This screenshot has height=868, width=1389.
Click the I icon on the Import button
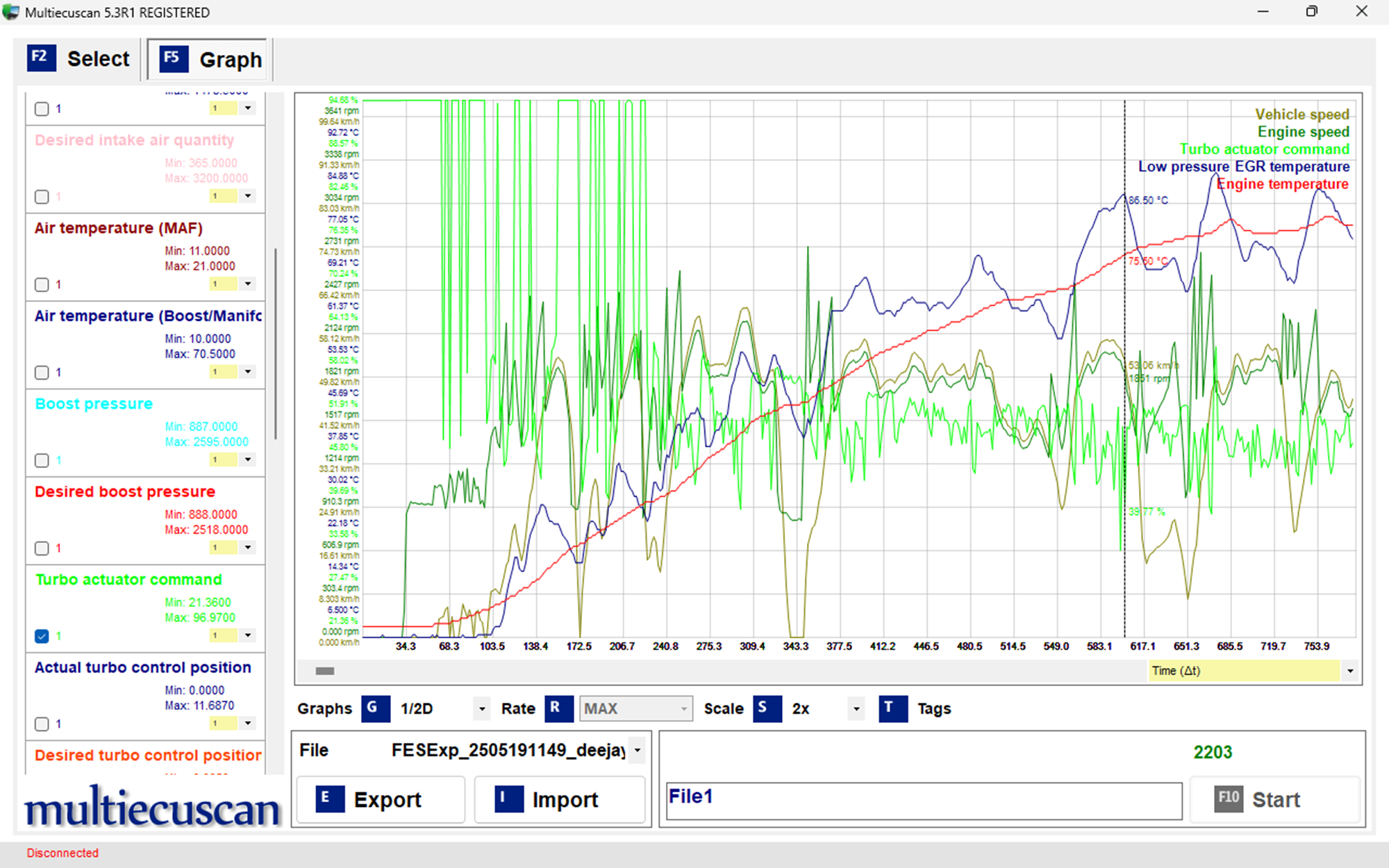(x=509, y=799)
